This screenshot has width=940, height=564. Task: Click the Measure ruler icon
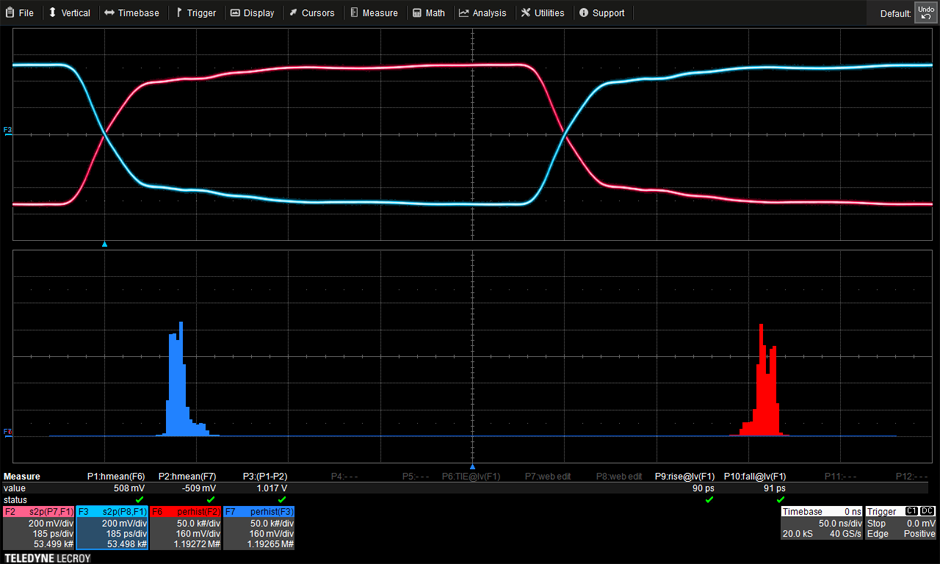pyautogui.click(x=353, y=13)
